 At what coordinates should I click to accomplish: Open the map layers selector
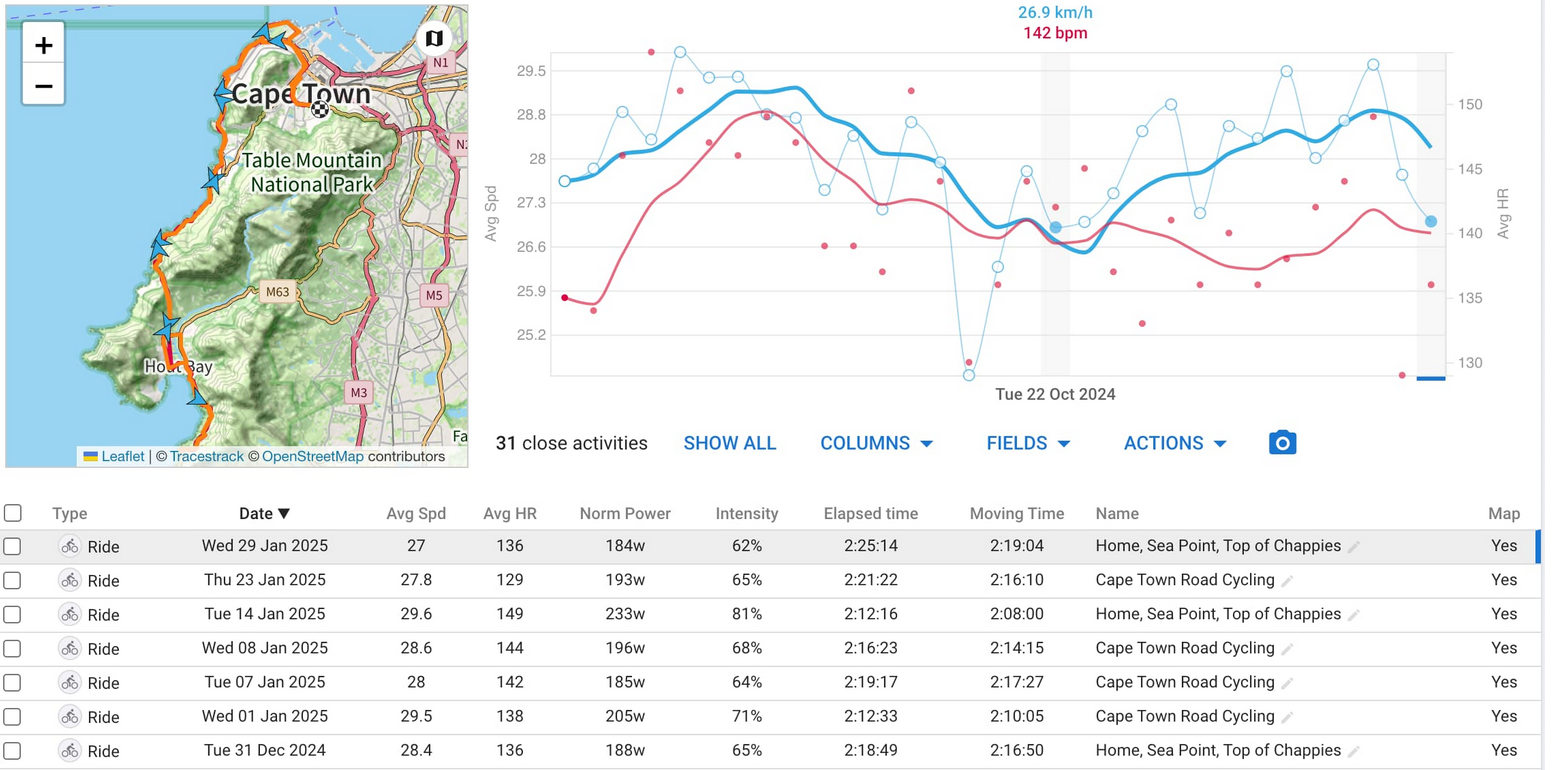[434, 39]
